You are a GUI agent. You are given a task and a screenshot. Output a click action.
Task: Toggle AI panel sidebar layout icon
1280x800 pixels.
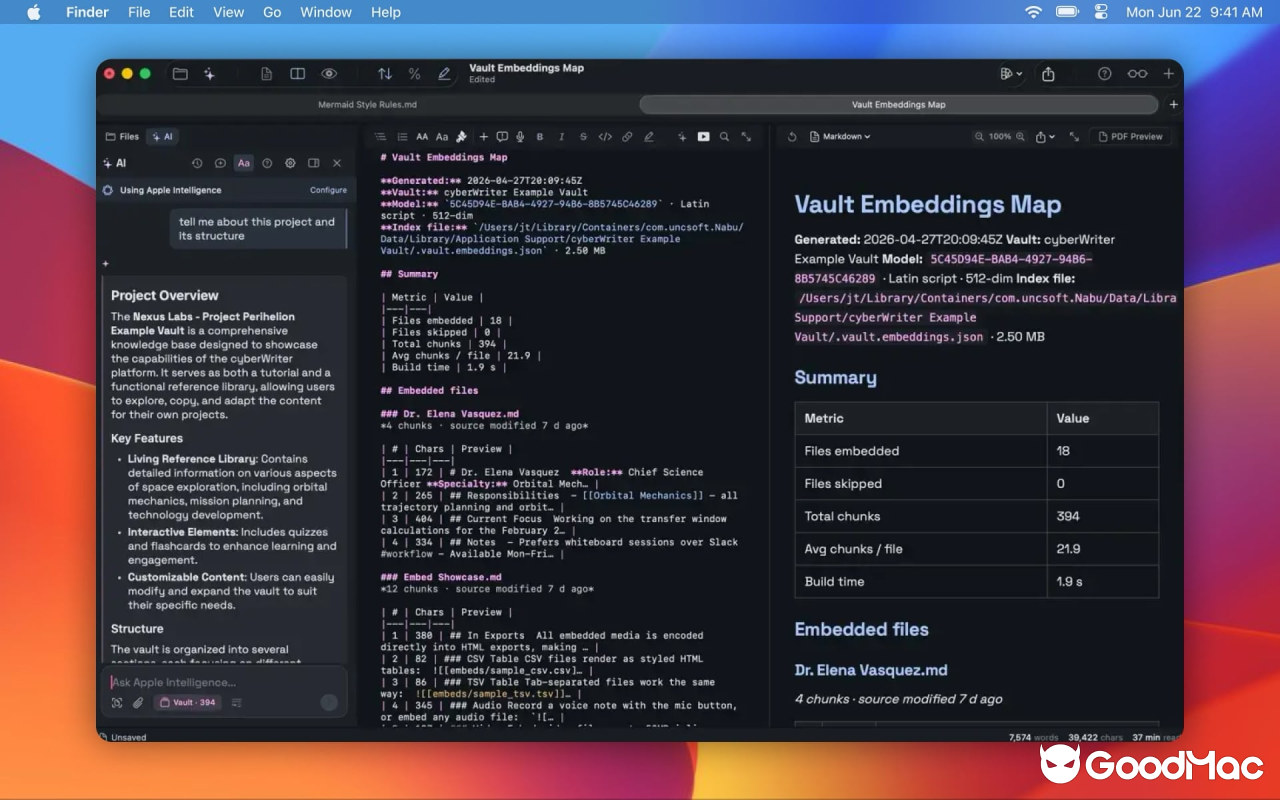pos(313,163)
